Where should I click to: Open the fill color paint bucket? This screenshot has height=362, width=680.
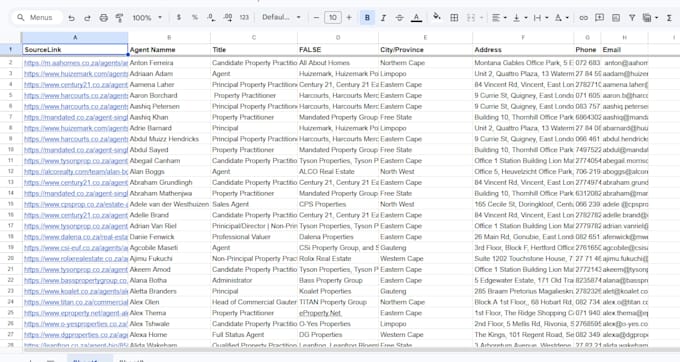coord(437,17)
